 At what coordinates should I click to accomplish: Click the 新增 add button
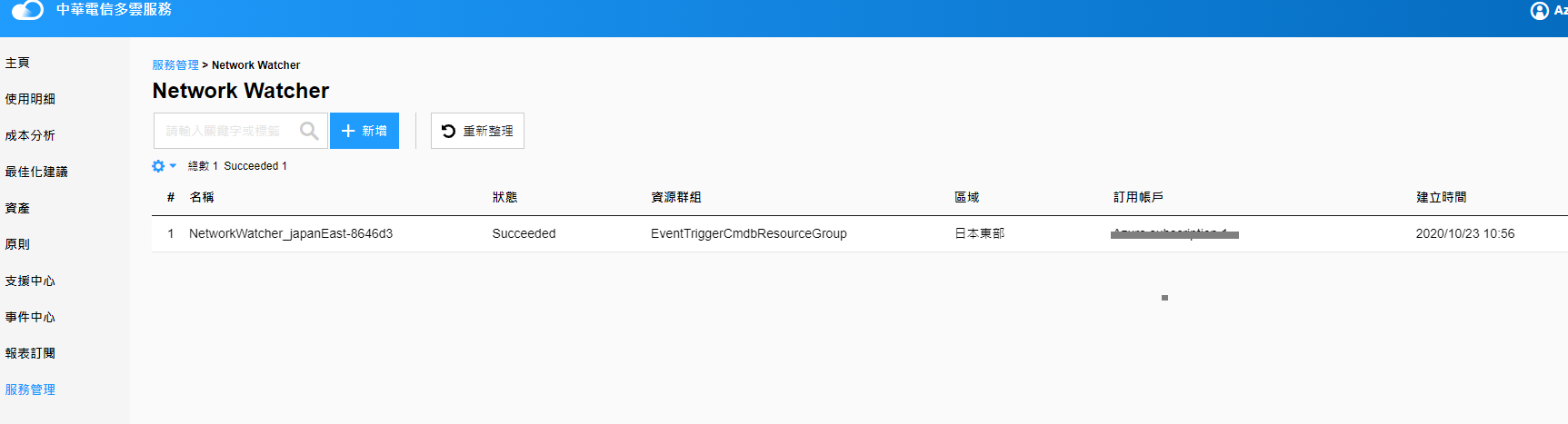point(365,131)
